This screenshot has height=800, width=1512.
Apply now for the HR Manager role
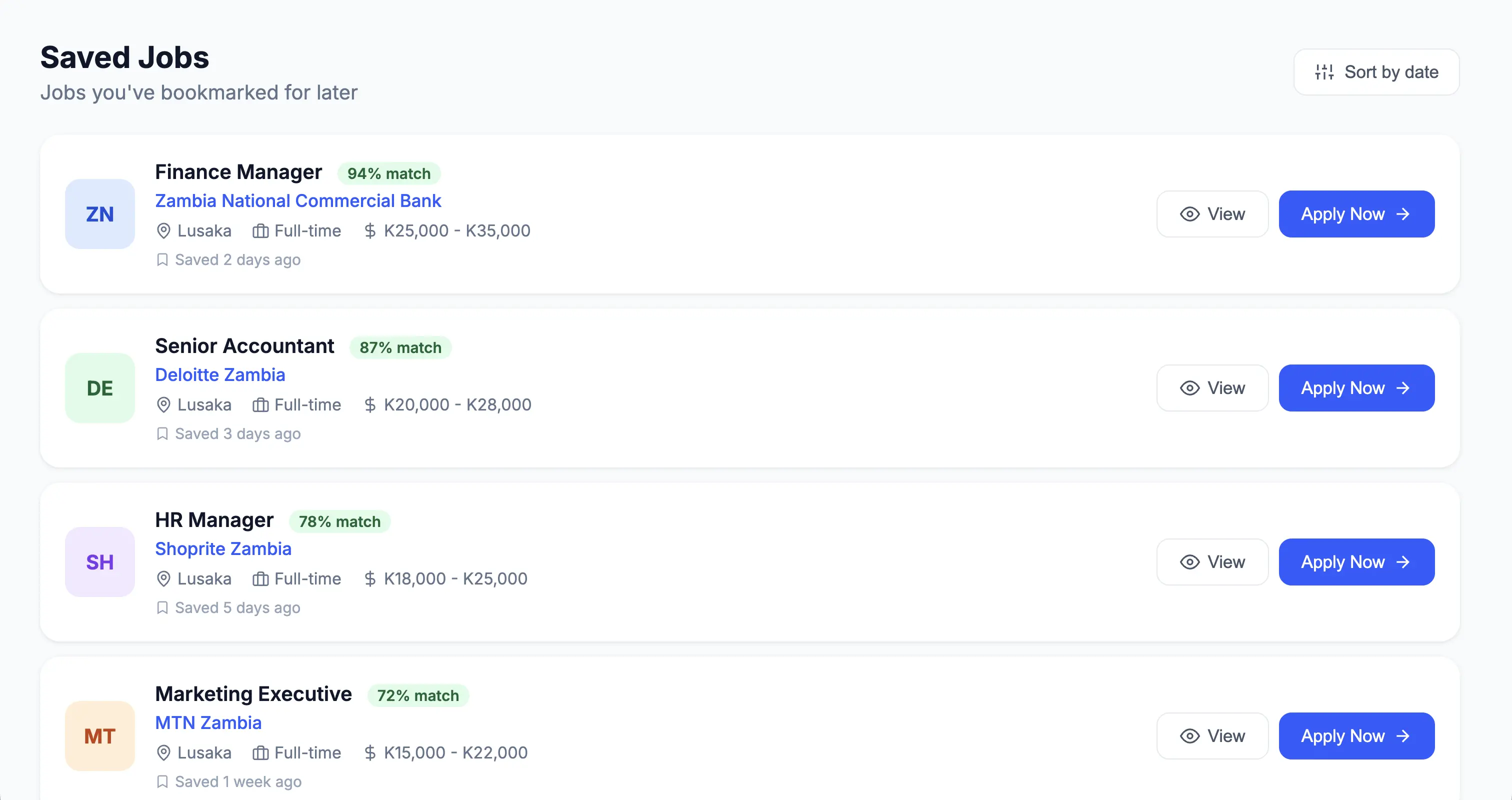1356,561
